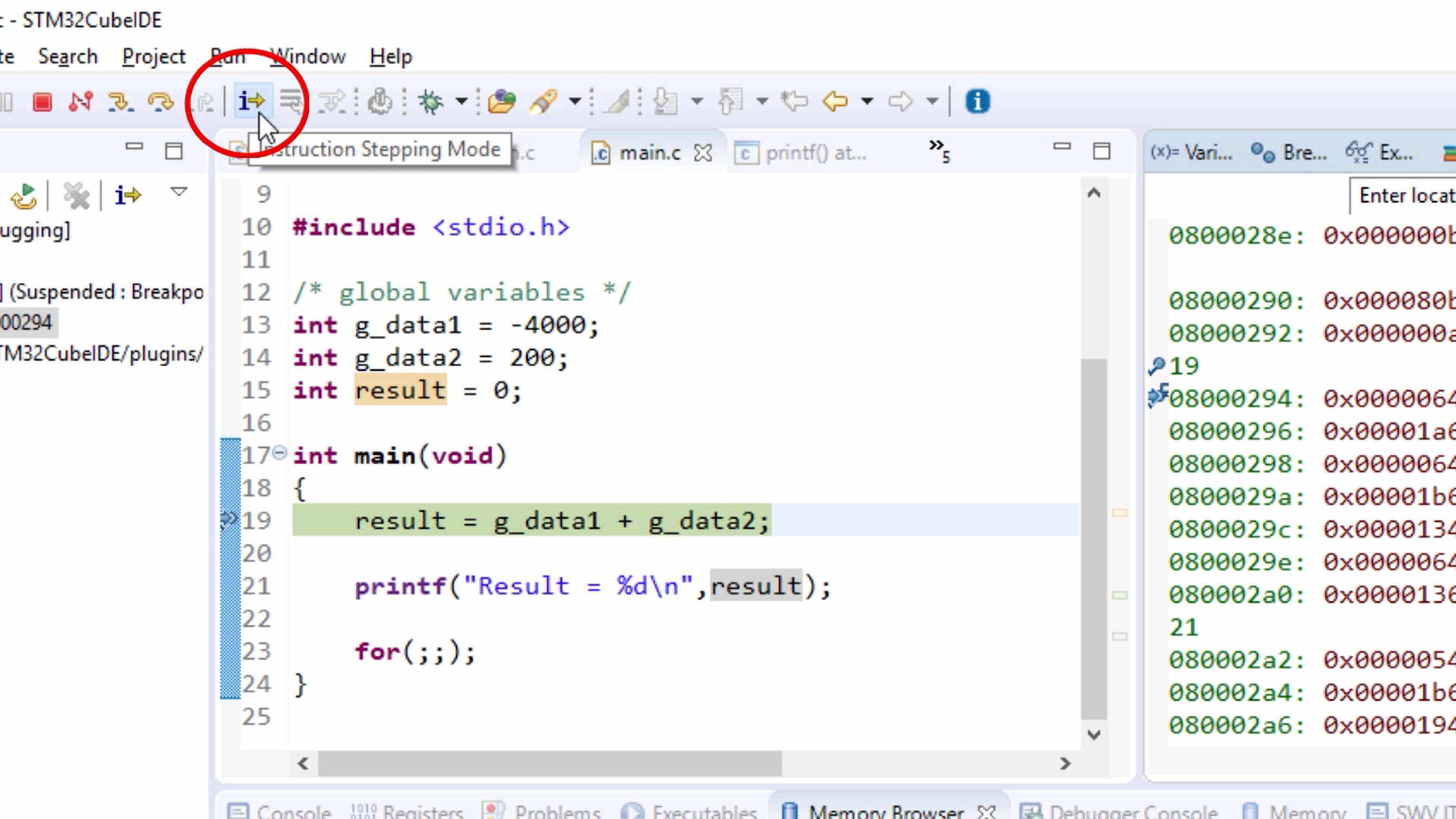Click the Step Into toolbar icon
The width and height of the screenshot is (1456, 819).
coord(121,102)
